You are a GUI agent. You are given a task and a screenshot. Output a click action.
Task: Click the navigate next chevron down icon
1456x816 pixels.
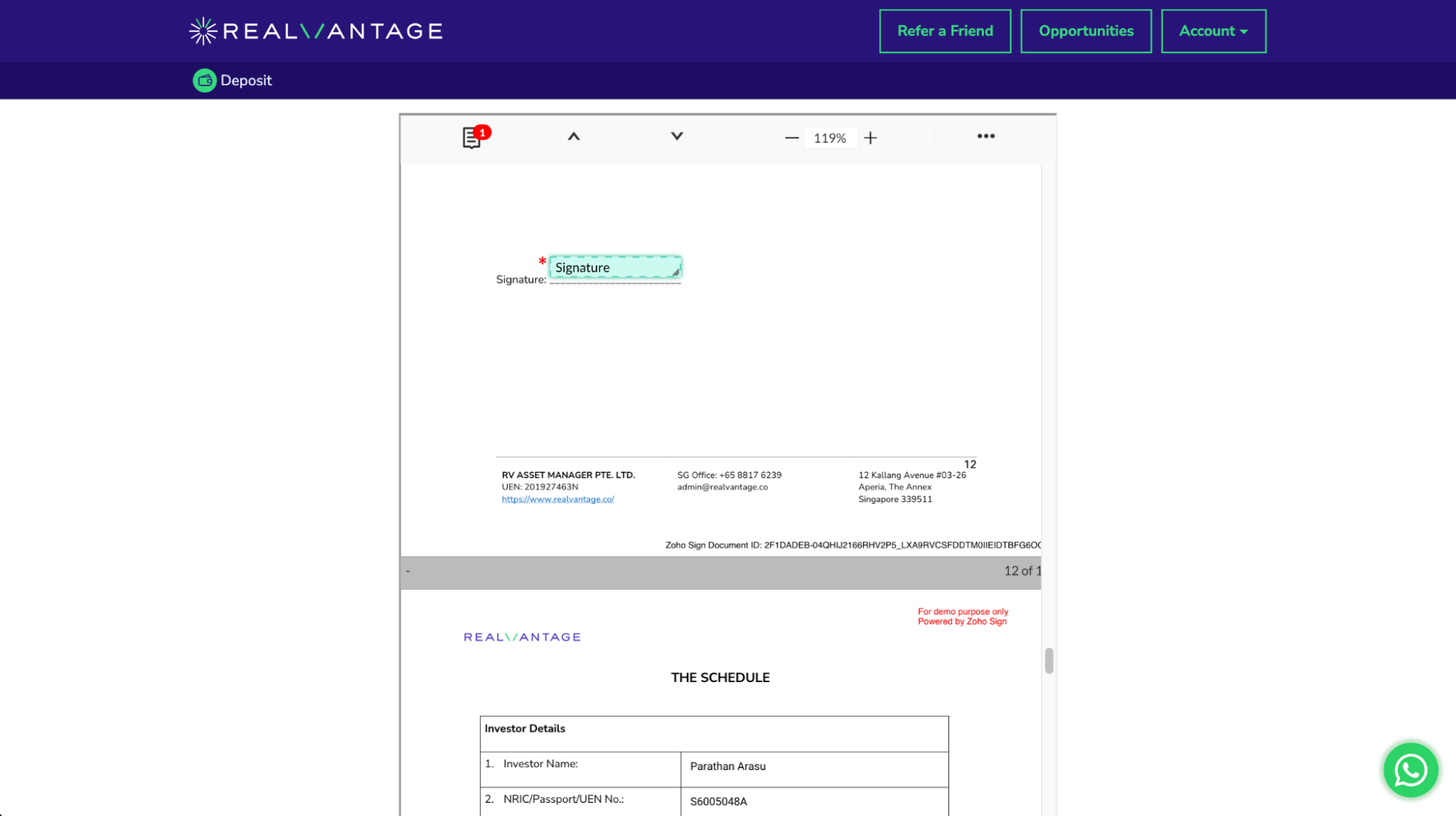coord(675,138)
